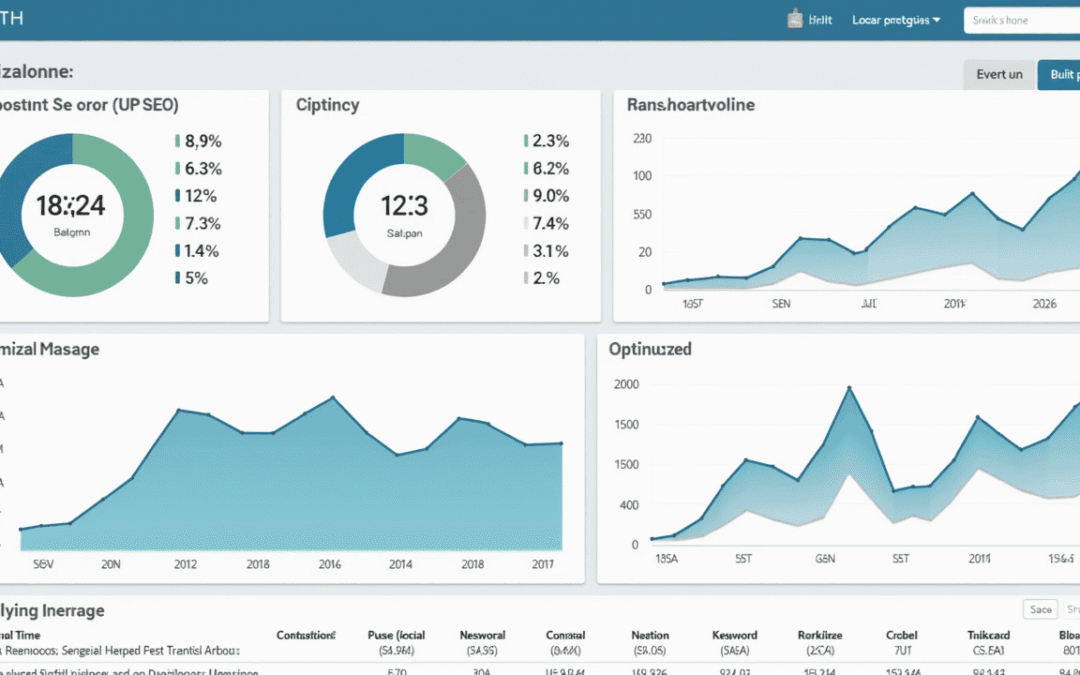Image resolution: width=1080 pixels, height=675 pixels.
Task: Click the 18:24 donut chart center value
Action: (70, 206)
